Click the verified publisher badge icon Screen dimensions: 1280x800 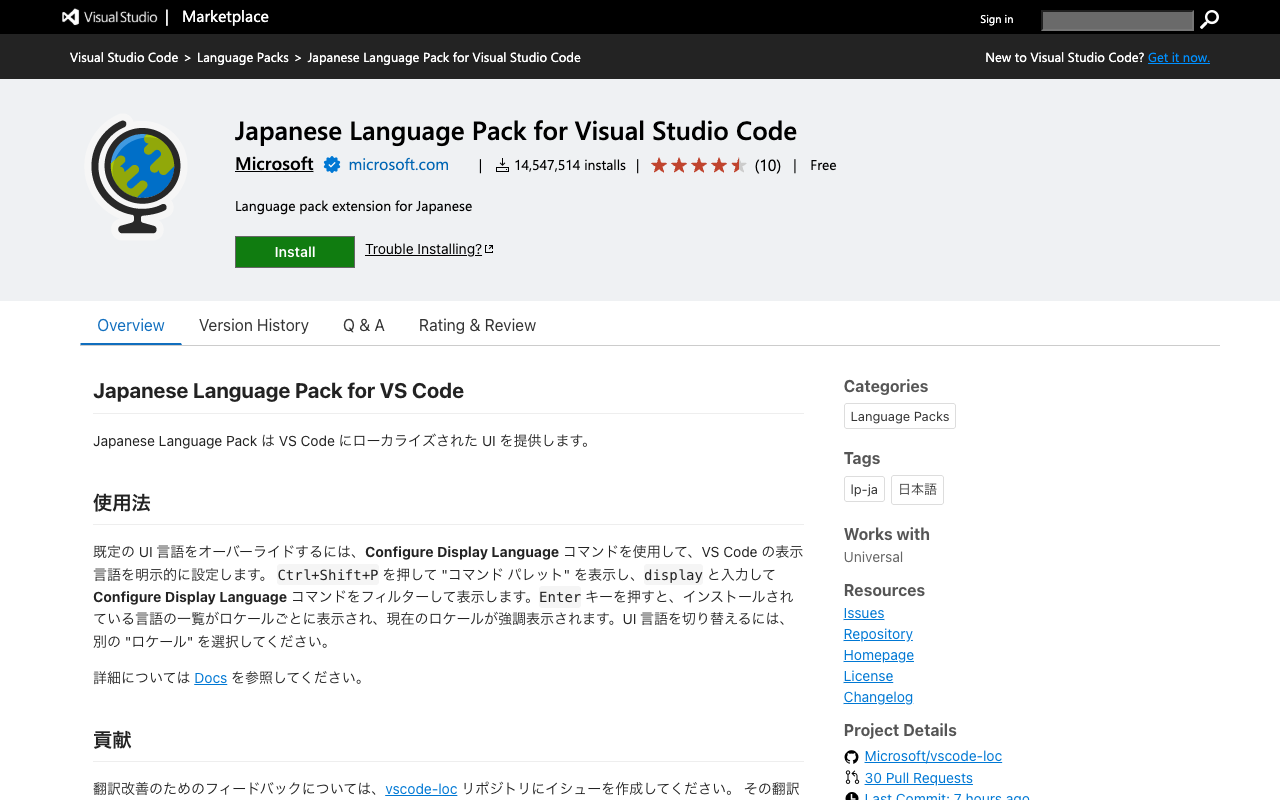click(332, 165)
